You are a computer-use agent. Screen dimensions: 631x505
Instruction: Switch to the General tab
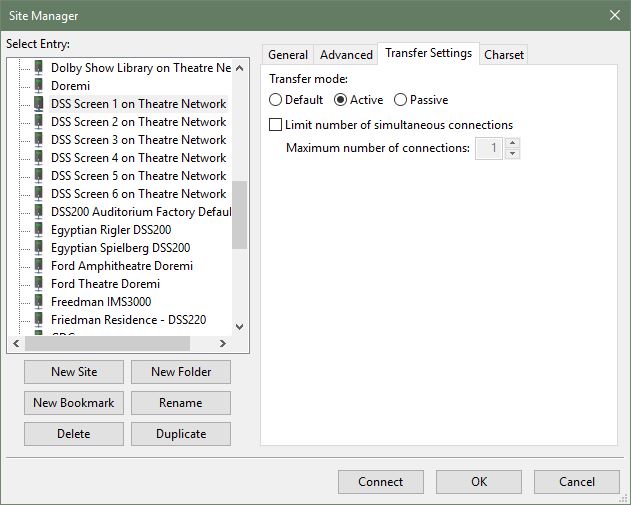coord(288,55)
